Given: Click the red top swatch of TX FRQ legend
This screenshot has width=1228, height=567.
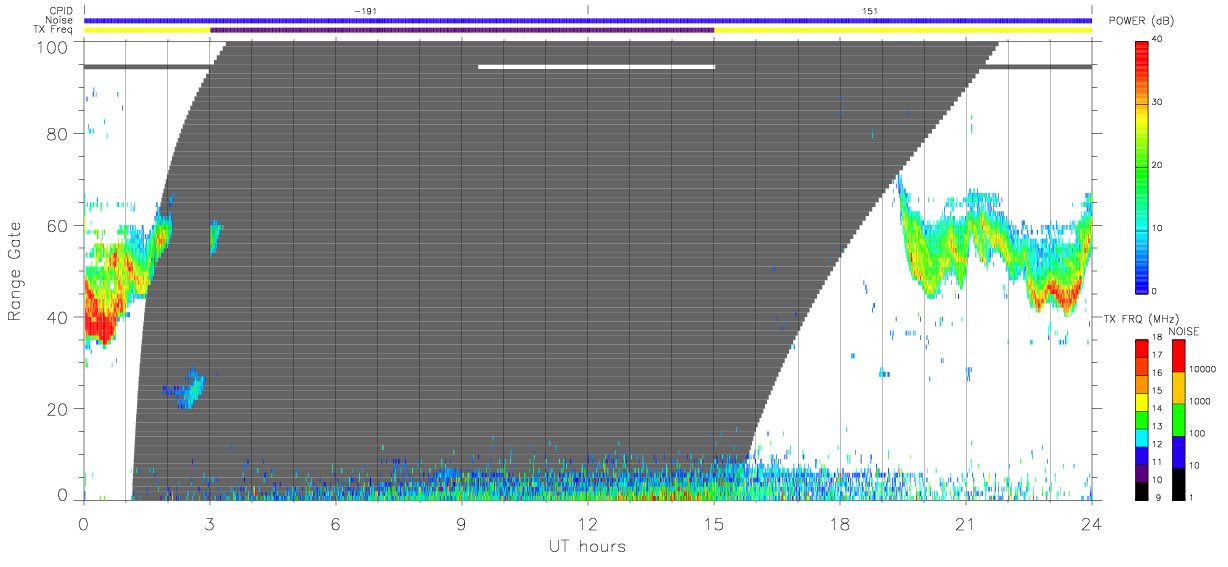Looking at the screenshot, I should point(1142,347).
